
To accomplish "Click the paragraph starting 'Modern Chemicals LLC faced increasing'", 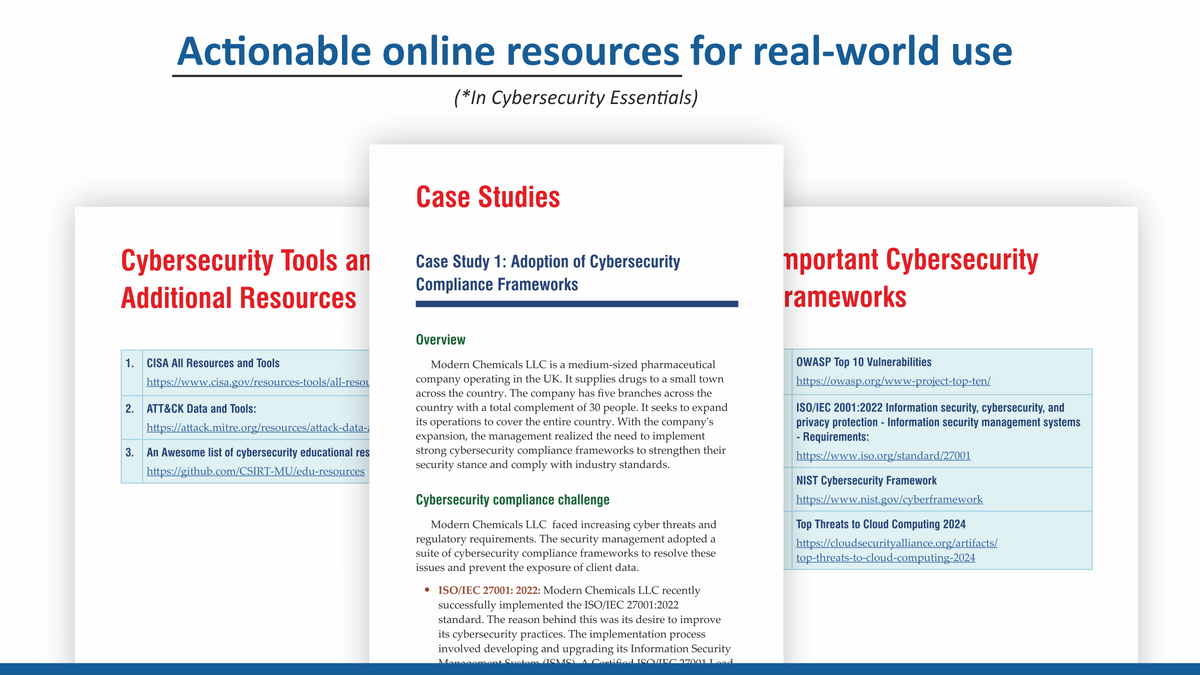I will pos(566,546).
